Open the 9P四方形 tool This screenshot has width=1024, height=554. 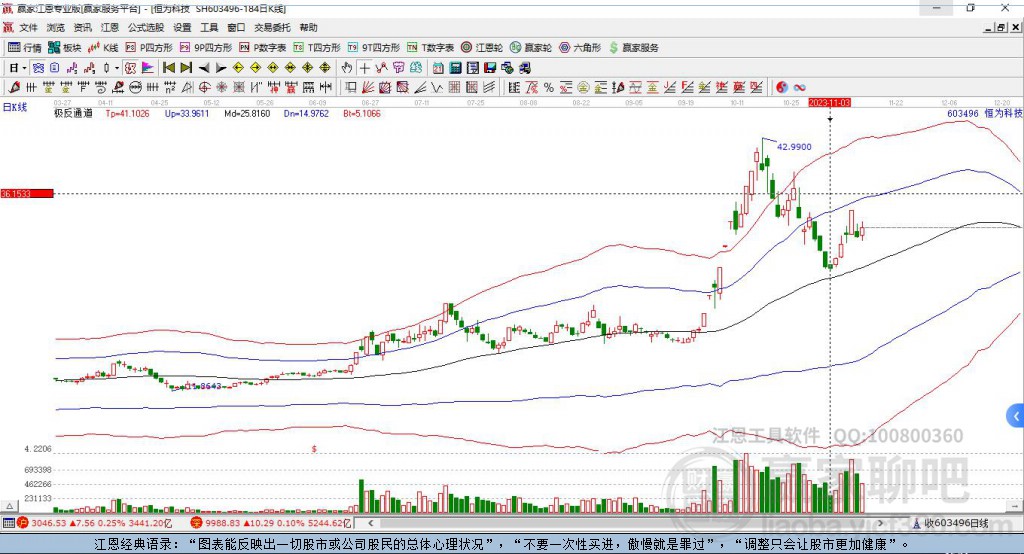tap(206, 48)
